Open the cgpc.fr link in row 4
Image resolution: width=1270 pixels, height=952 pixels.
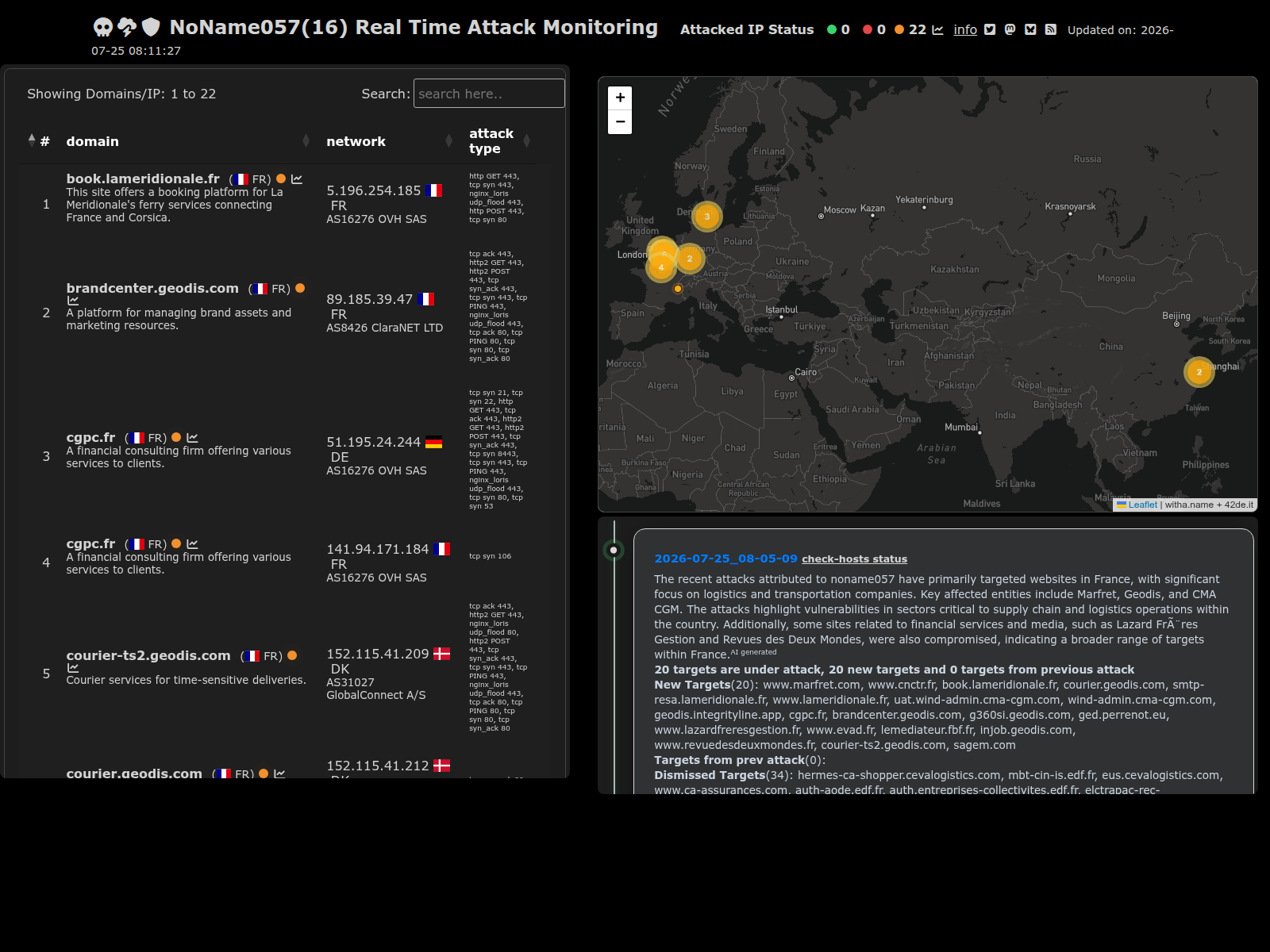tap(90, 543)
